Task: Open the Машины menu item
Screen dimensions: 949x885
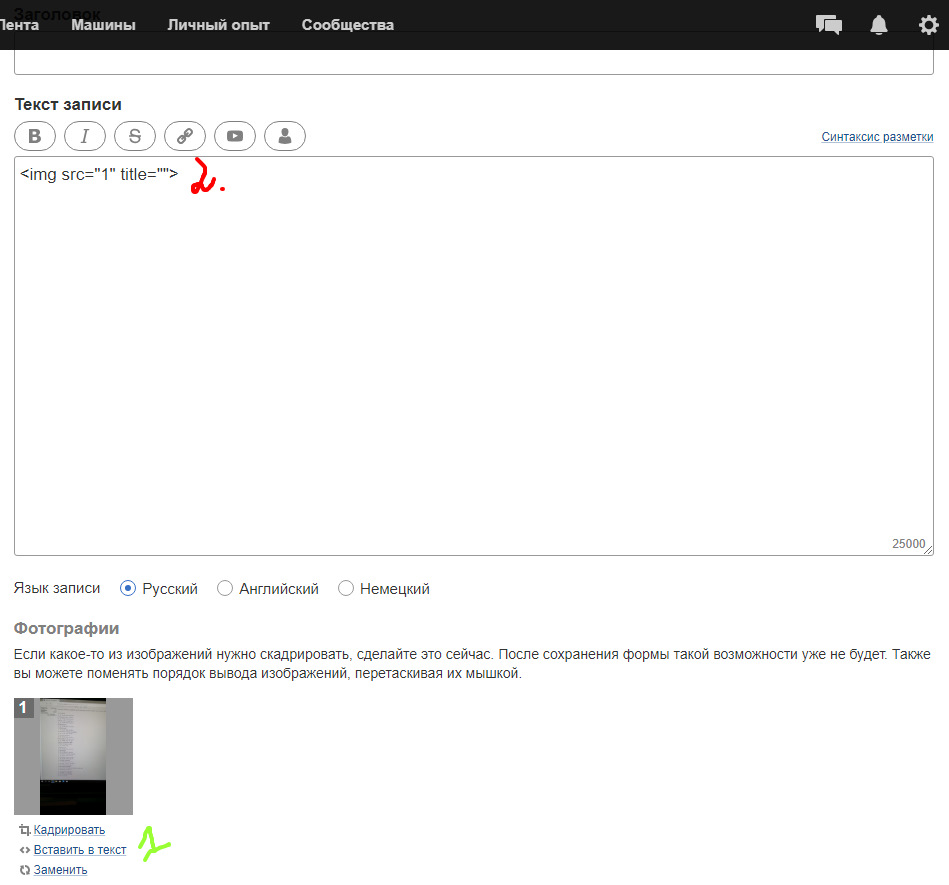Action: pos(103,25)
